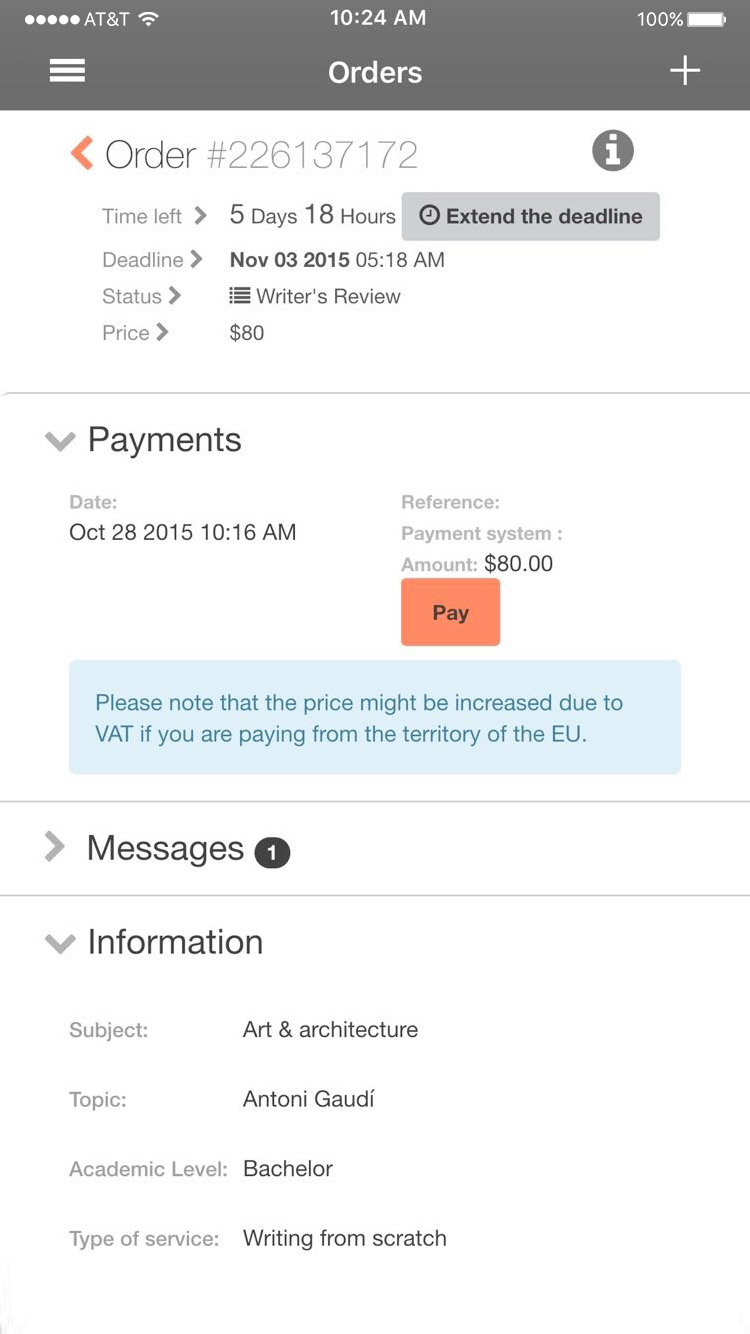Image resolution: width=750 pixels, height=1334 pixels.
Task: Tap the Status arrow icon
Action: click(175, 296)
